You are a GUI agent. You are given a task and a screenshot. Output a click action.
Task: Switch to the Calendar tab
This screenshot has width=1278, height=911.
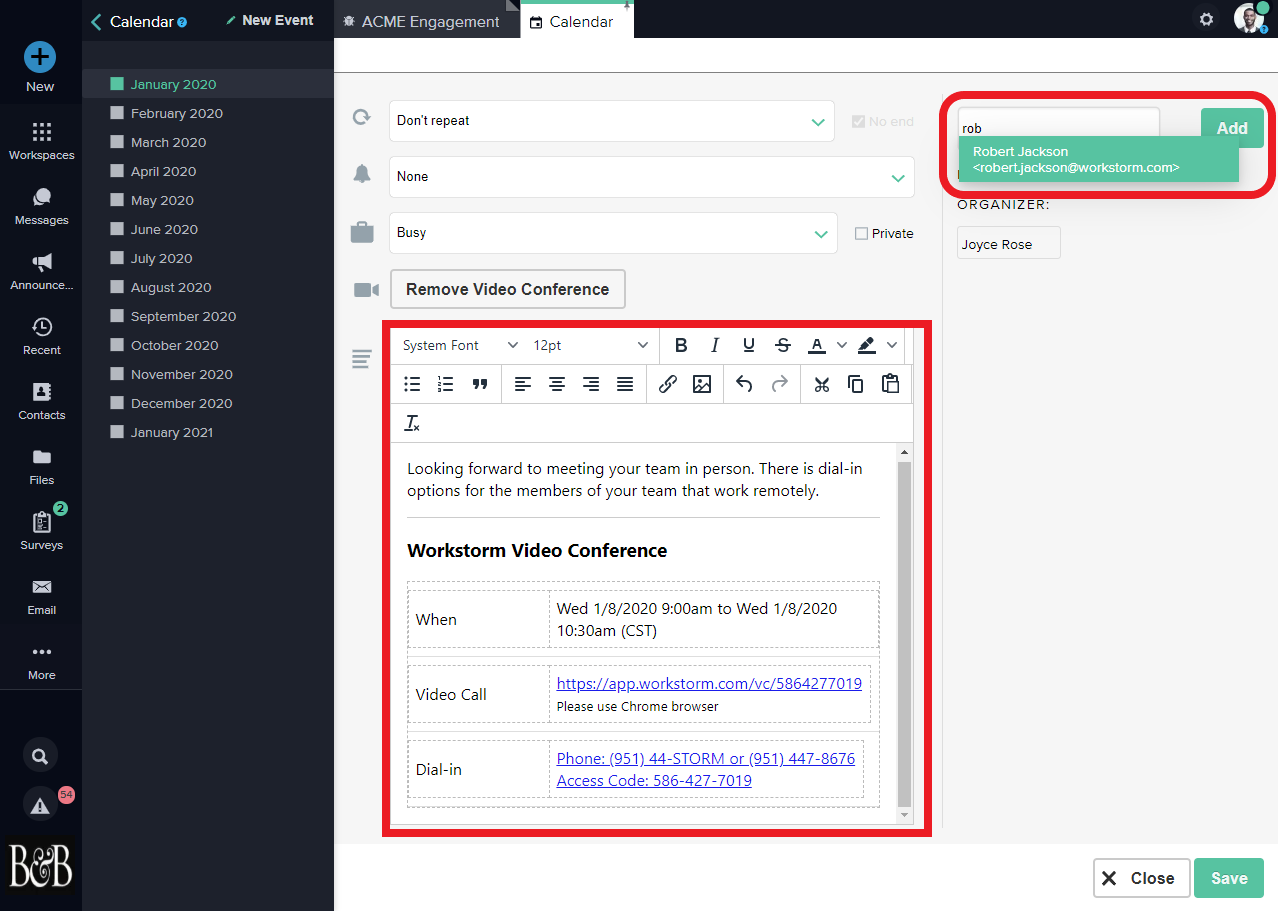pos(577,21)
